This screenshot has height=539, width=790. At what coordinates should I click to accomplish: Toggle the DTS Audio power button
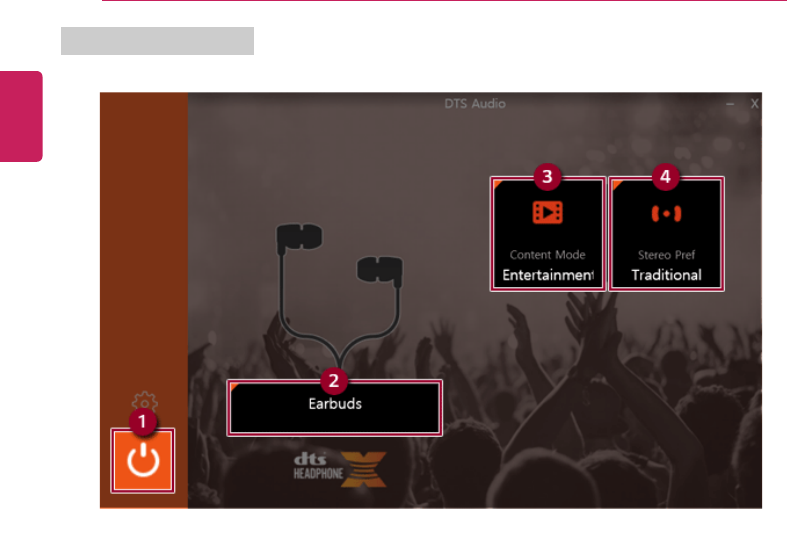143,460
